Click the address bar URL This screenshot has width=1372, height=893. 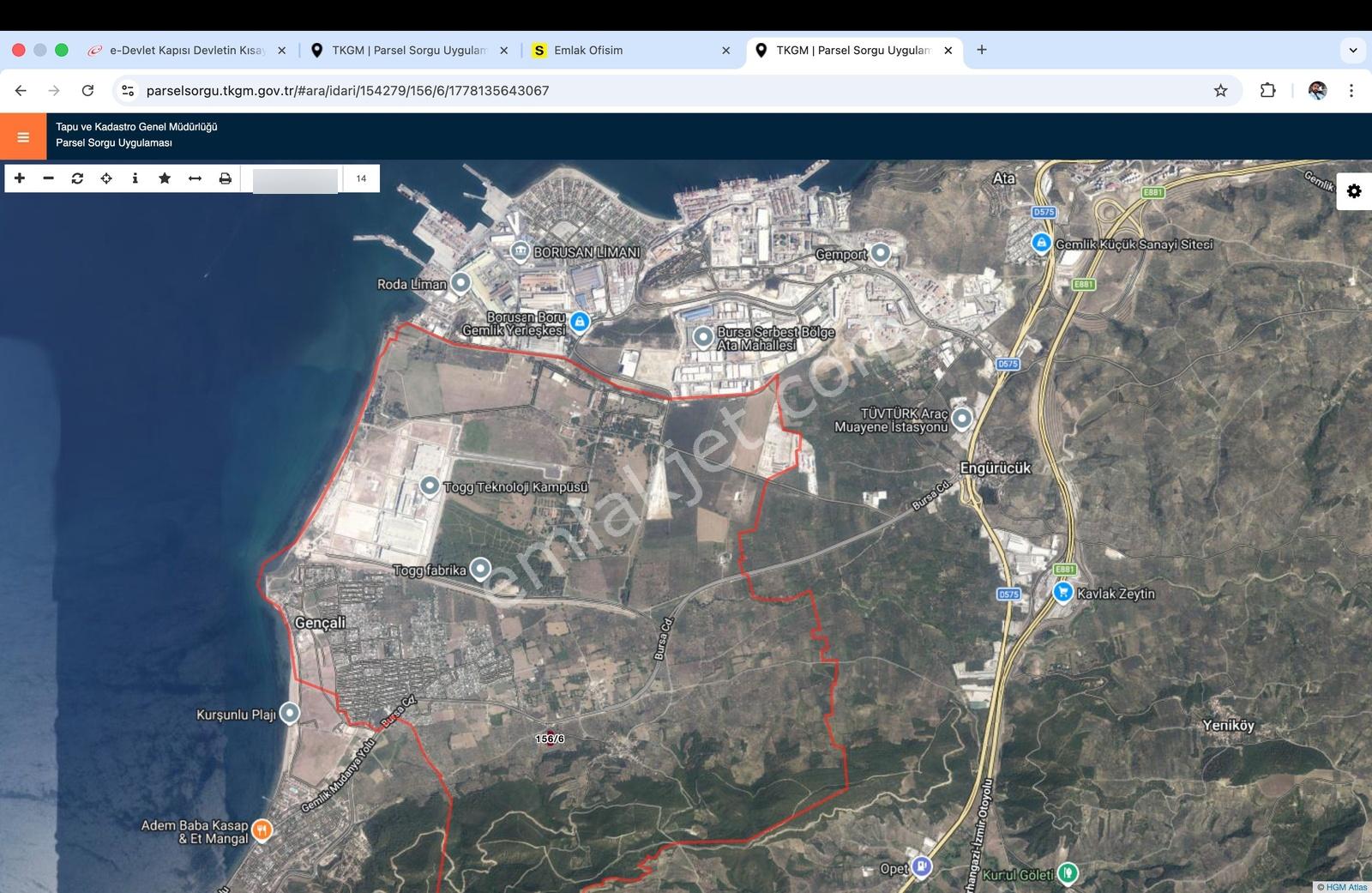point(347,91)
